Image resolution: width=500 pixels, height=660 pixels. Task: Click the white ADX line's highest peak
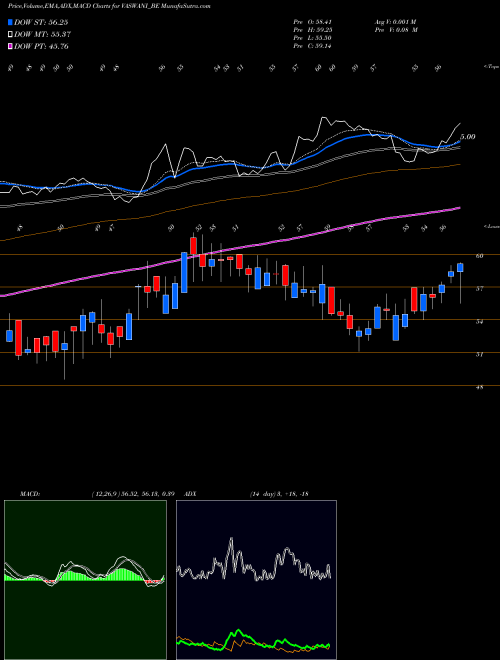coord(231,540)
